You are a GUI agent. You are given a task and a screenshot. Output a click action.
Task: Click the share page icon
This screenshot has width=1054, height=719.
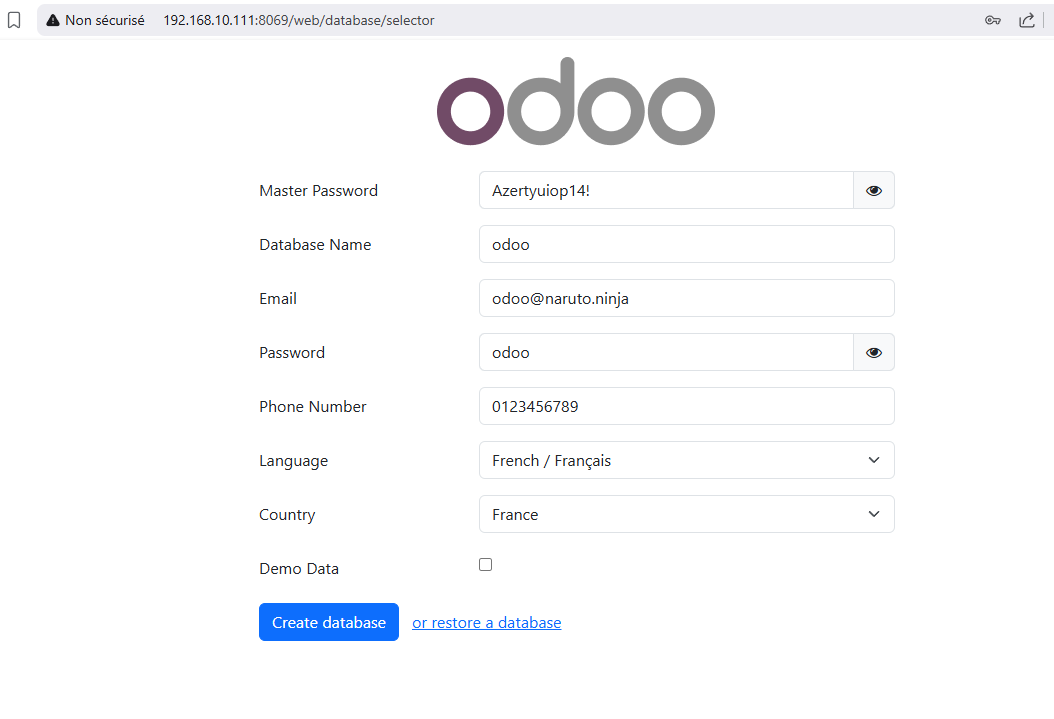point(1027,20)
